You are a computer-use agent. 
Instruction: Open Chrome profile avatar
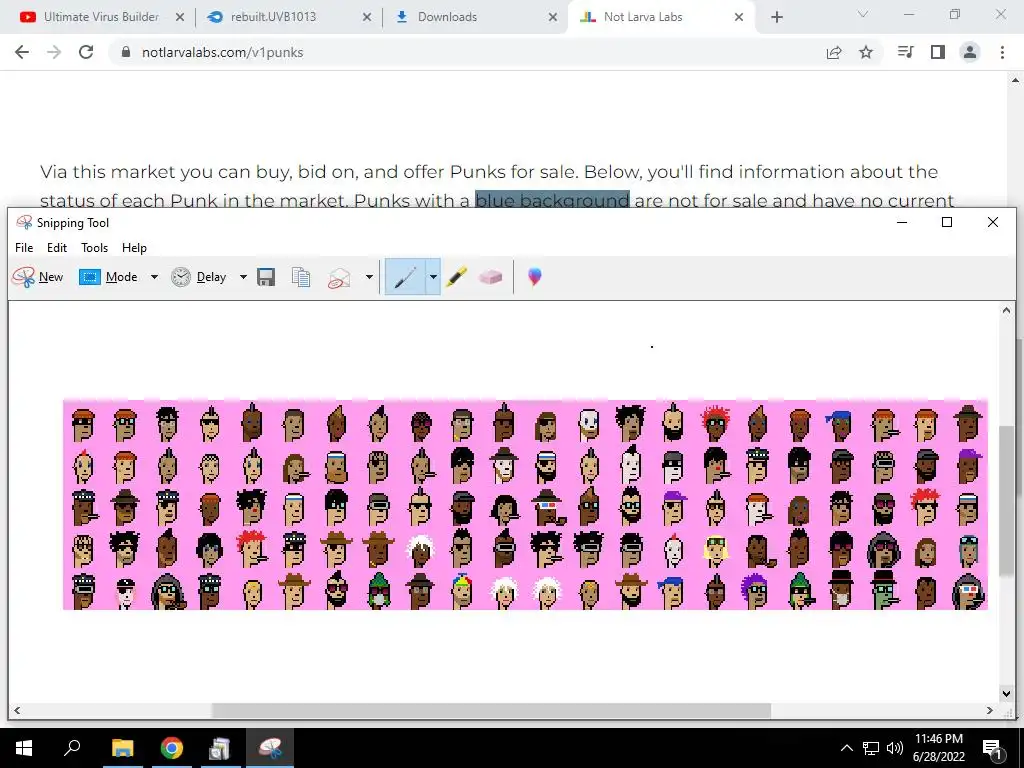pyautogui.click(x=970, y=52)
